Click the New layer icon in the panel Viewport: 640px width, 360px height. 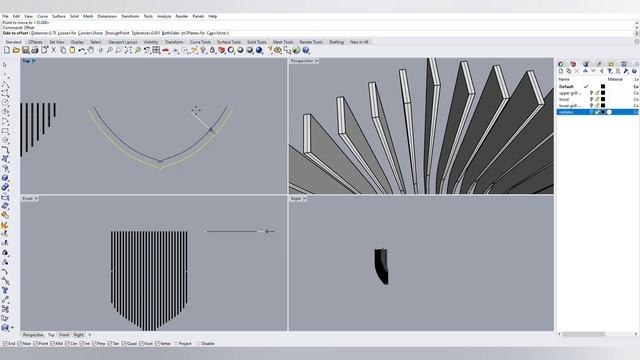point(561,71)
